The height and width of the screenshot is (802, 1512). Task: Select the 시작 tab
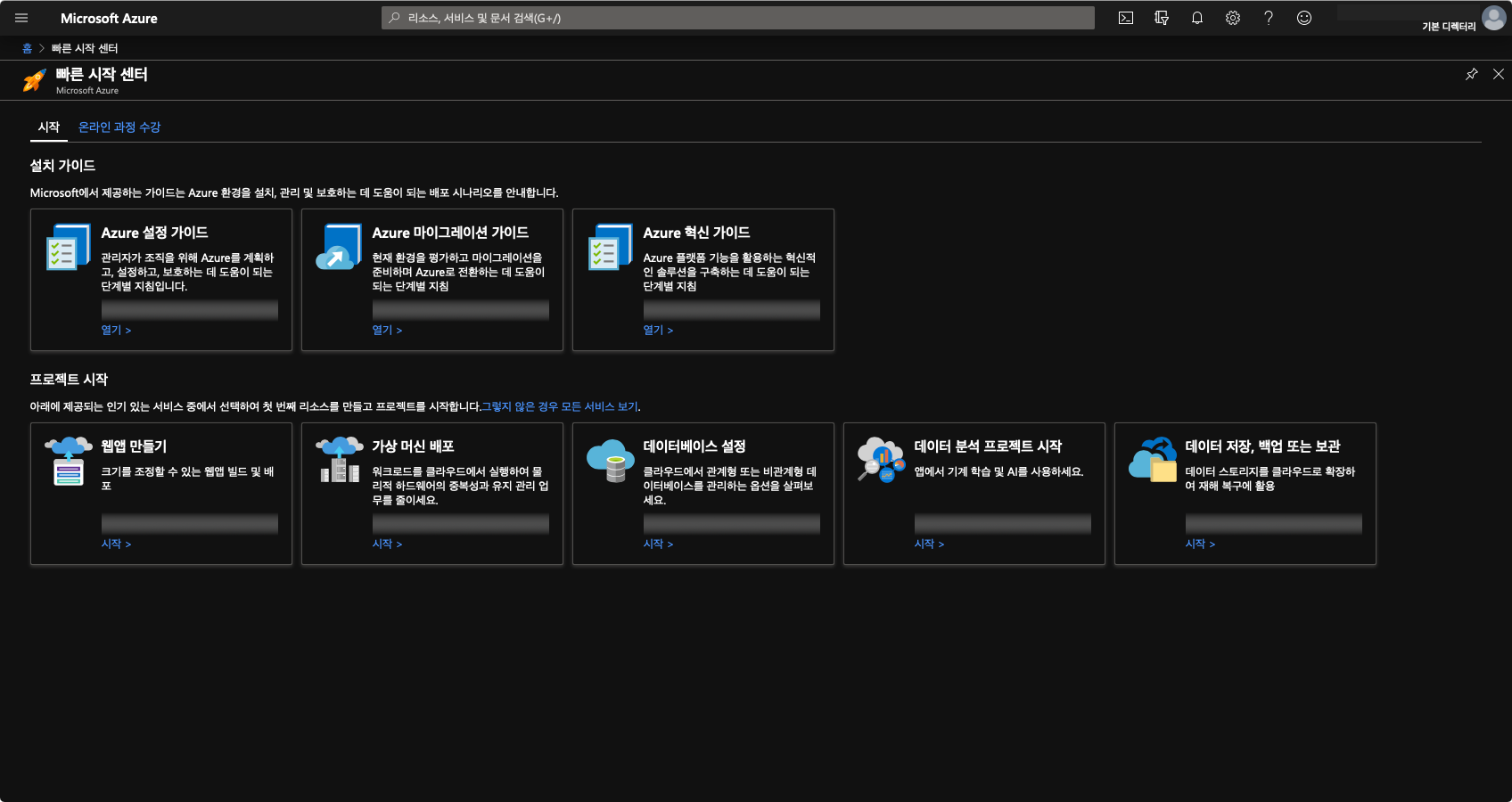(x=49, y=127)
